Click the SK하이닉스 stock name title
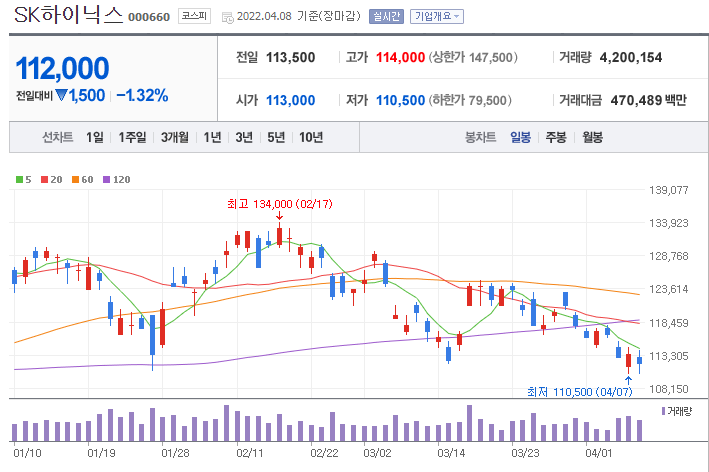Image resolution: width=709 pixels, height=472 pixels. (69, 15)
